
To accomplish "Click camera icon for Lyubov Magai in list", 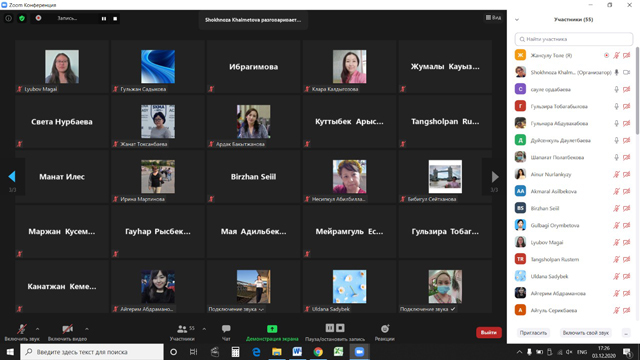I will pyautogui.click(x=627, y=242).
